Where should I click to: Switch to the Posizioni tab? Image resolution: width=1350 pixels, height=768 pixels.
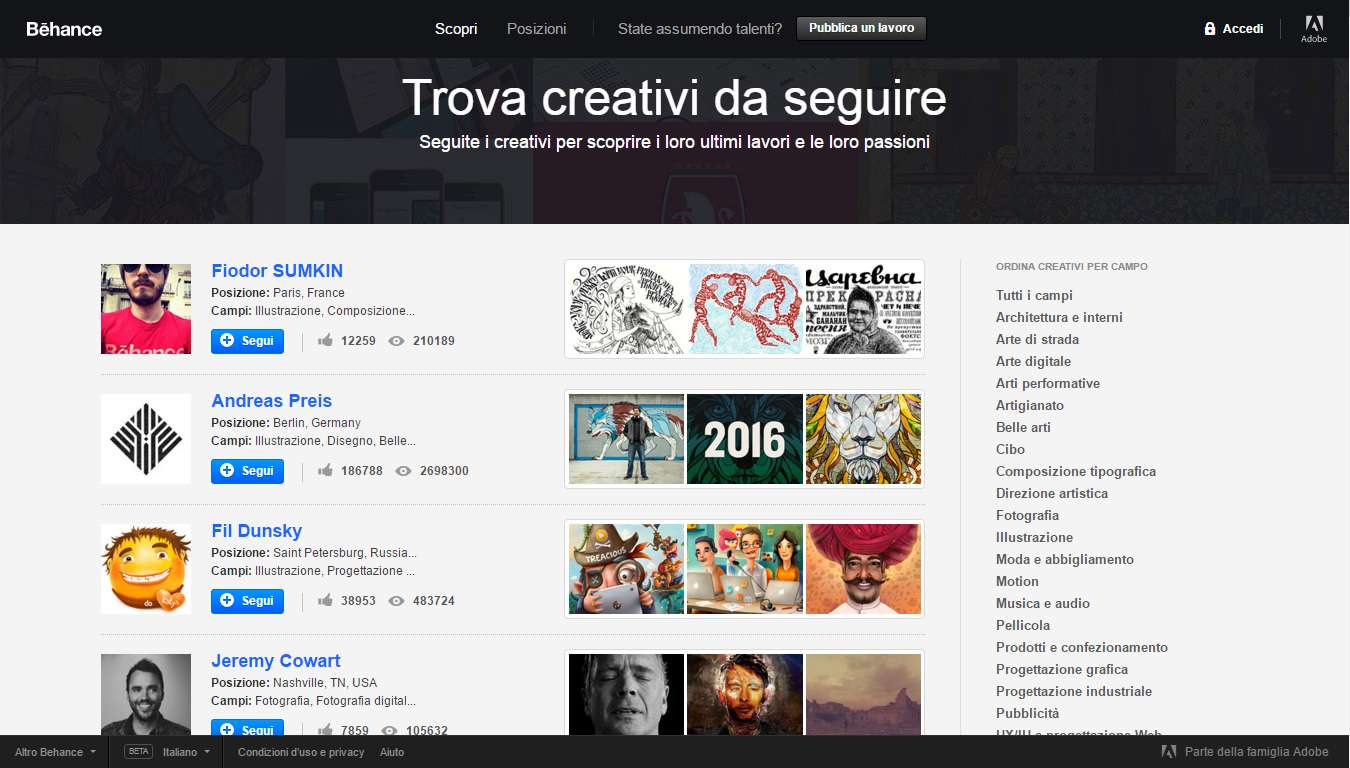536,29
